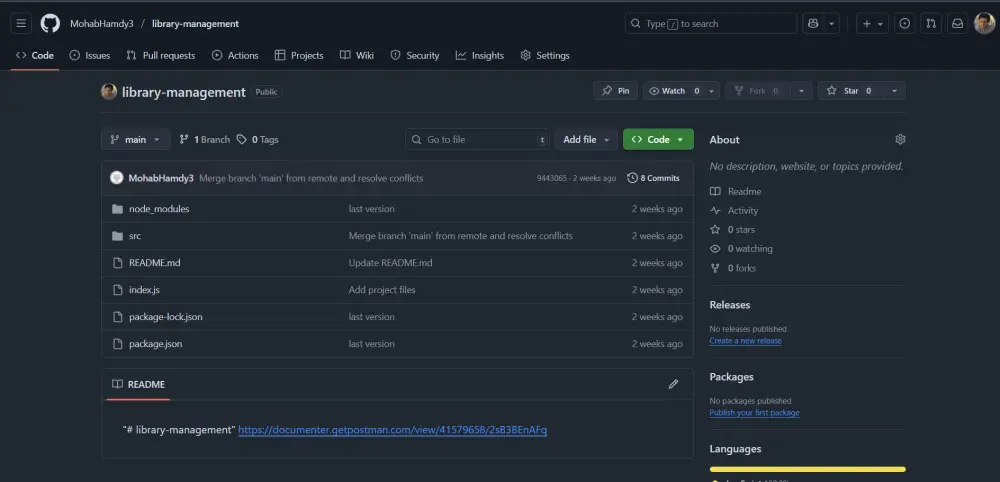Open the Projects tab

(x=299, y=55)
